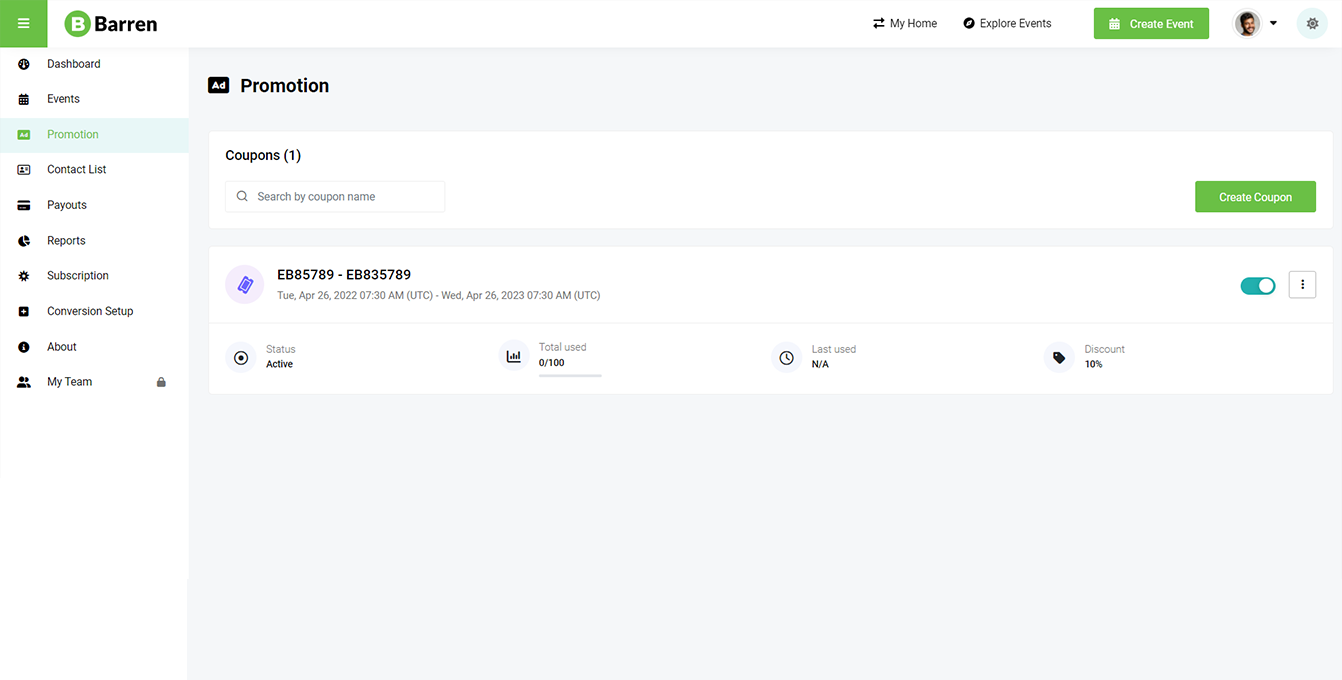The width and height of the screenshot is (1342, 680).
Task: Click the Total used chart icon
Action: [x=514, y=356]
